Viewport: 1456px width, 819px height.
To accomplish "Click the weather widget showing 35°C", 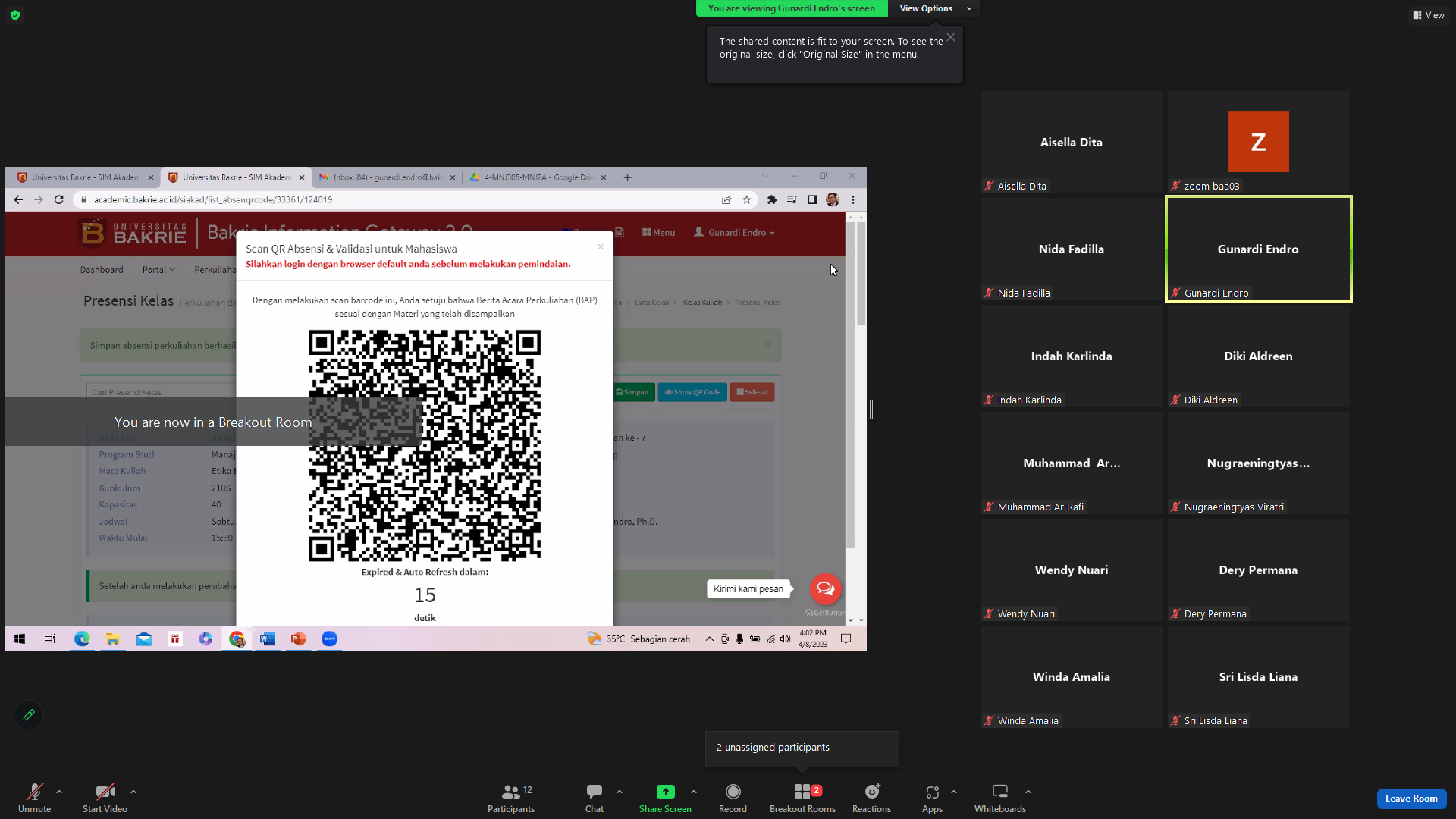I will (639, 639).
